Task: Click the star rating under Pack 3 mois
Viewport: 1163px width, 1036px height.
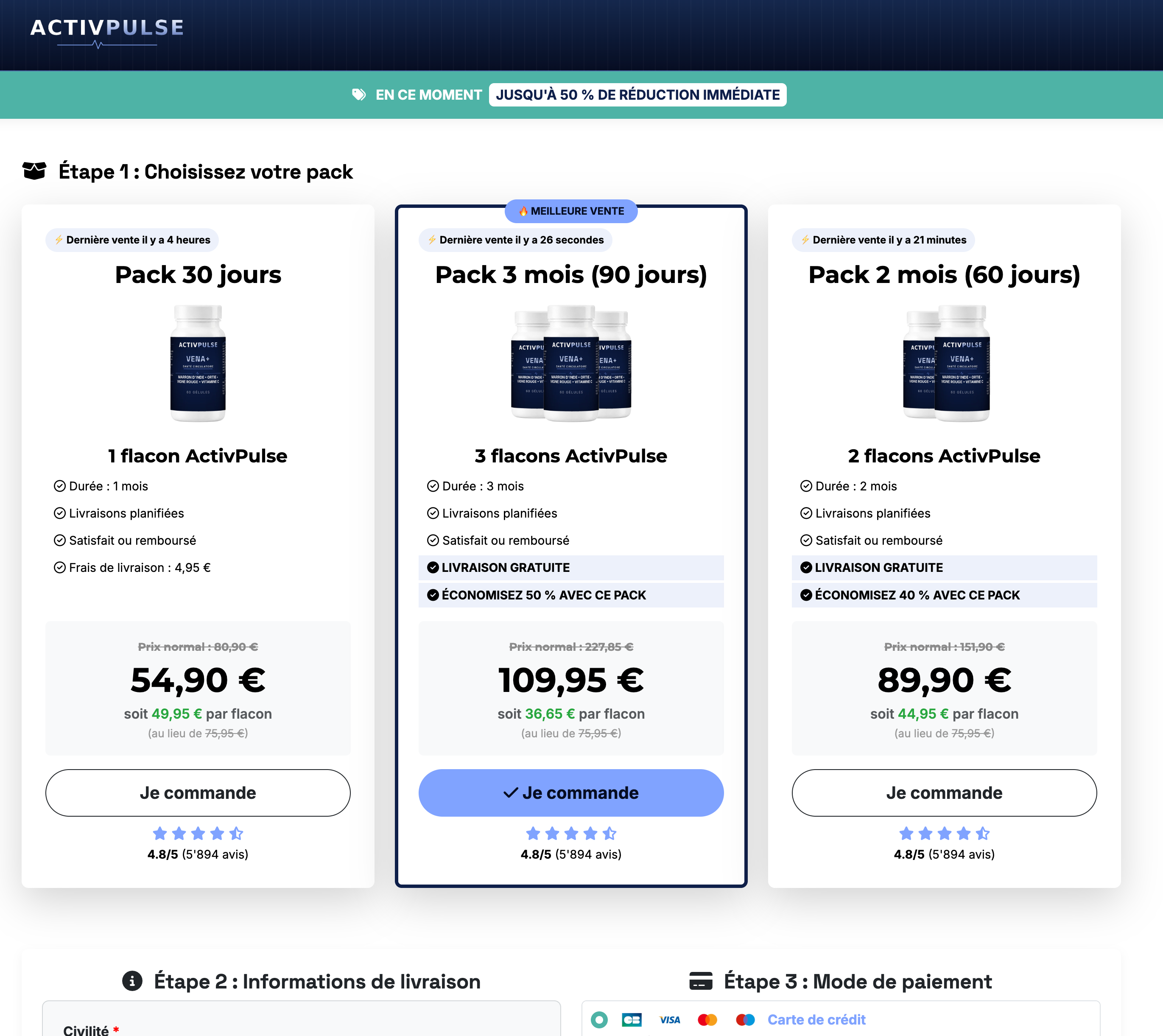Action: tap(571, 833)
